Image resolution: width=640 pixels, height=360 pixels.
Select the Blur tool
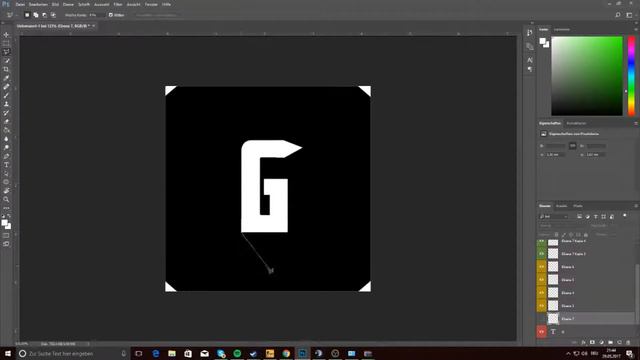coord(6,139)
